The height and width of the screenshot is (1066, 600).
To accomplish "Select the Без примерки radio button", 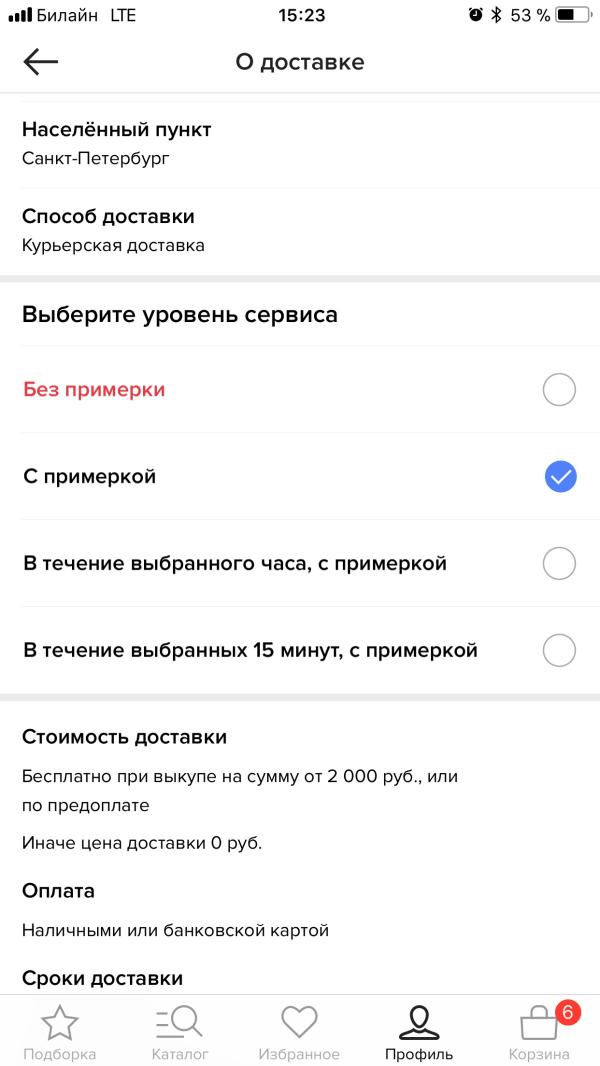I will [559, 390].
